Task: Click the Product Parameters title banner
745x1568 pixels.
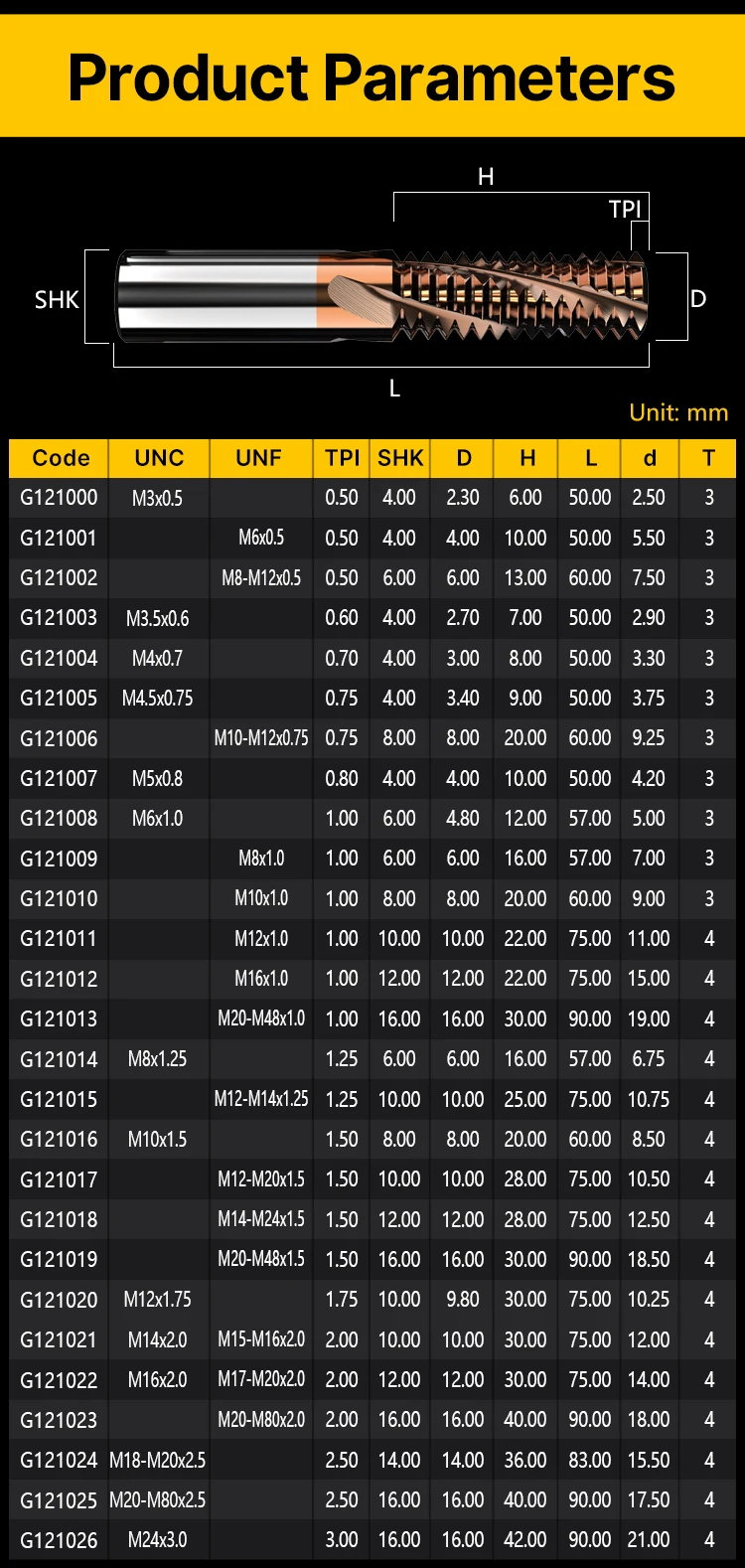Action: tap(372, 78)
